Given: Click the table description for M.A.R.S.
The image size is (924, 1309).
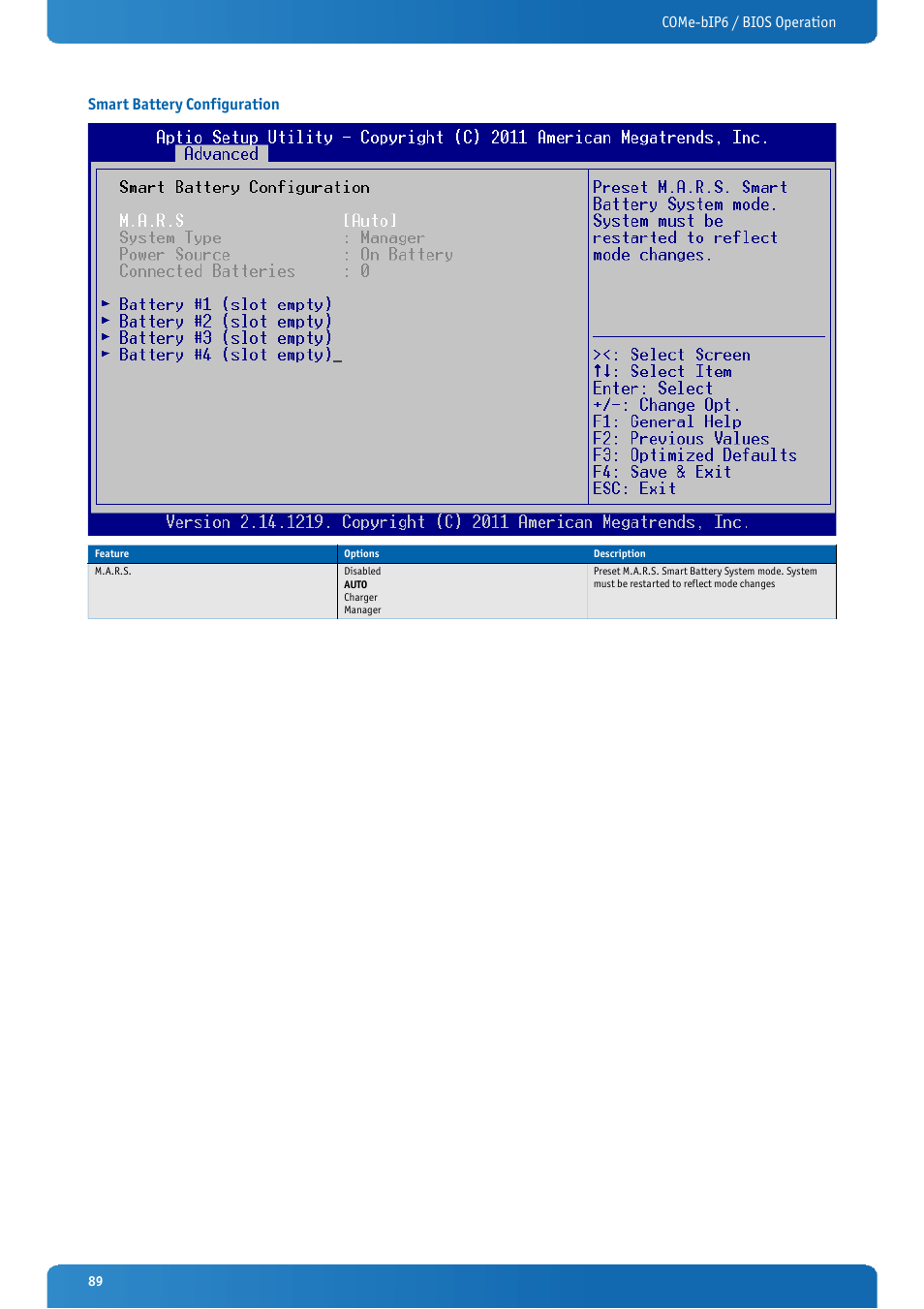Looking at the screenshot, I should [705, 577].
